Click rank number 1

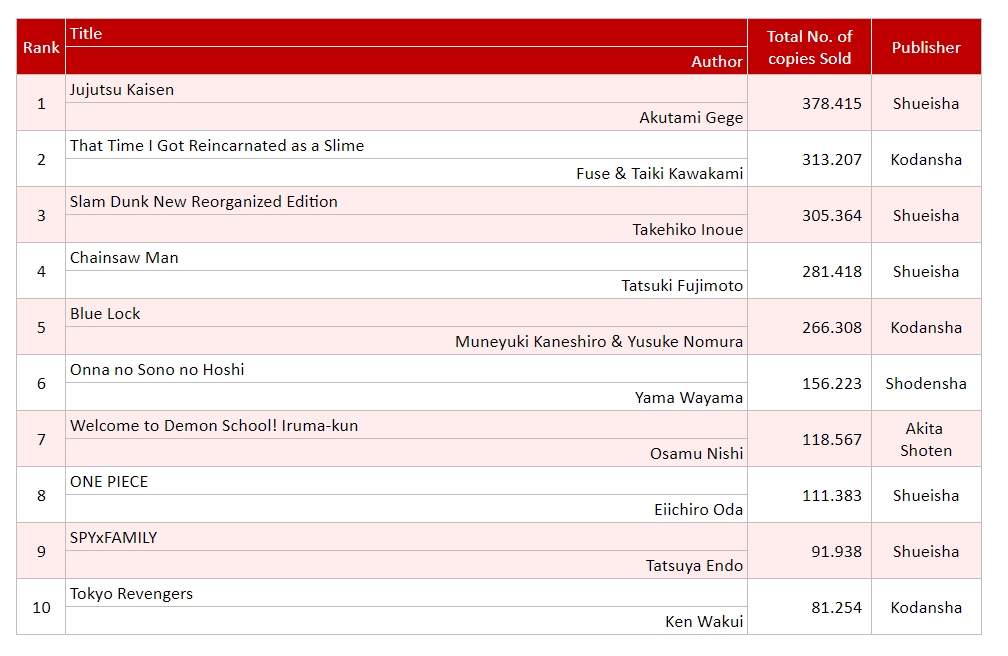coord(41,104)
